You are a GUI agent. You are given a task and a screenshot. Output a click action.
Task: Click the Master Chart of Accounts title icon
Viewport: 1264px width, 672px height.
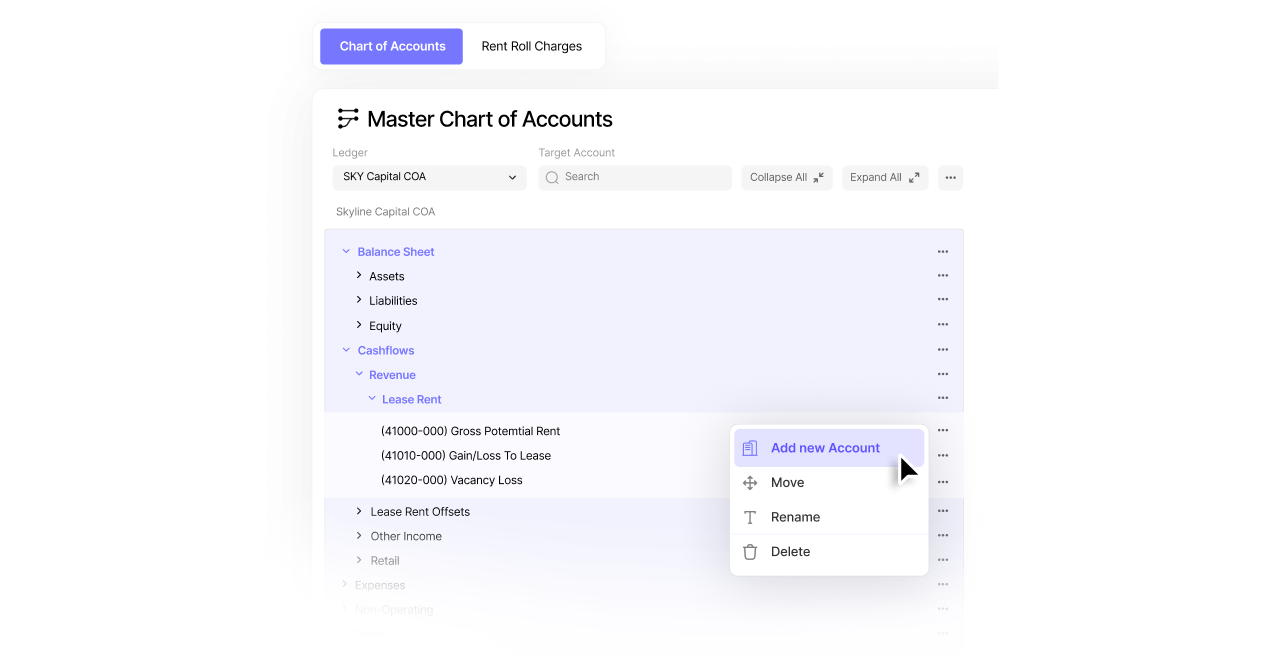coord(348,119)
